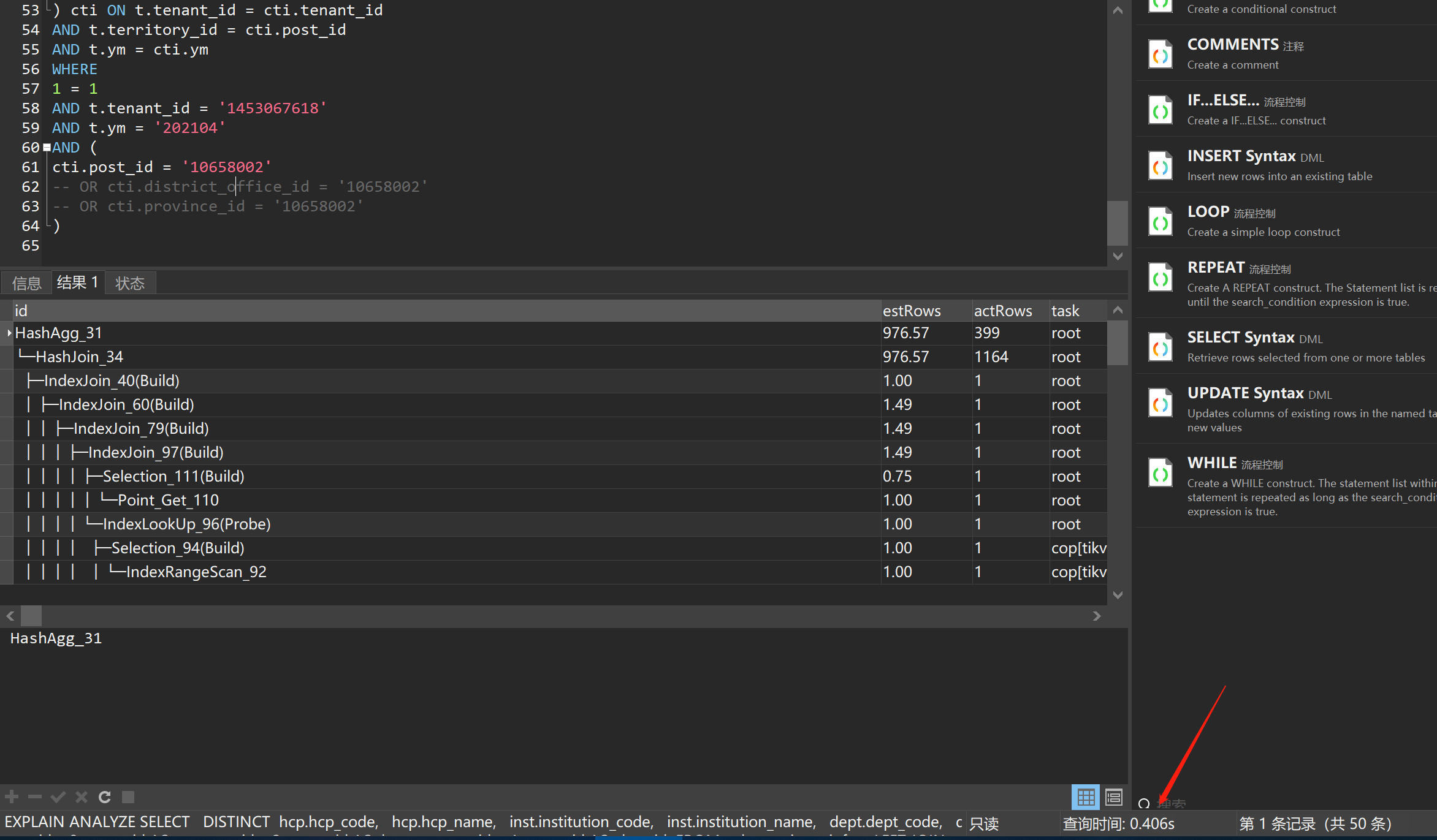
Task: Click the refresh results icon
Action: click(105, 796)
